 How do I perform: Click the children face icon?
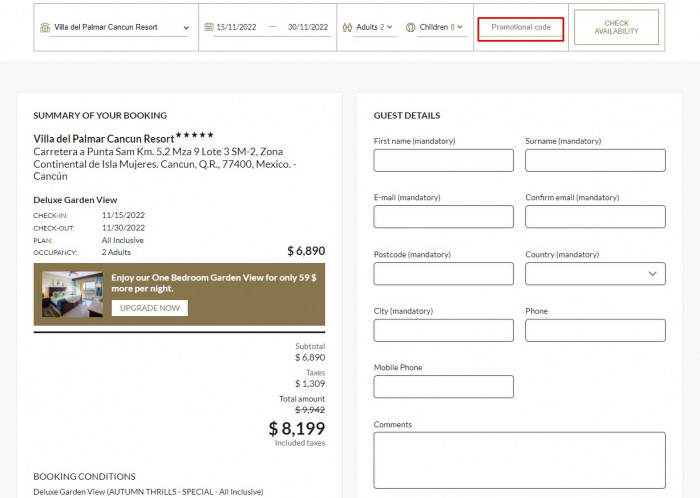click(411, 27)
